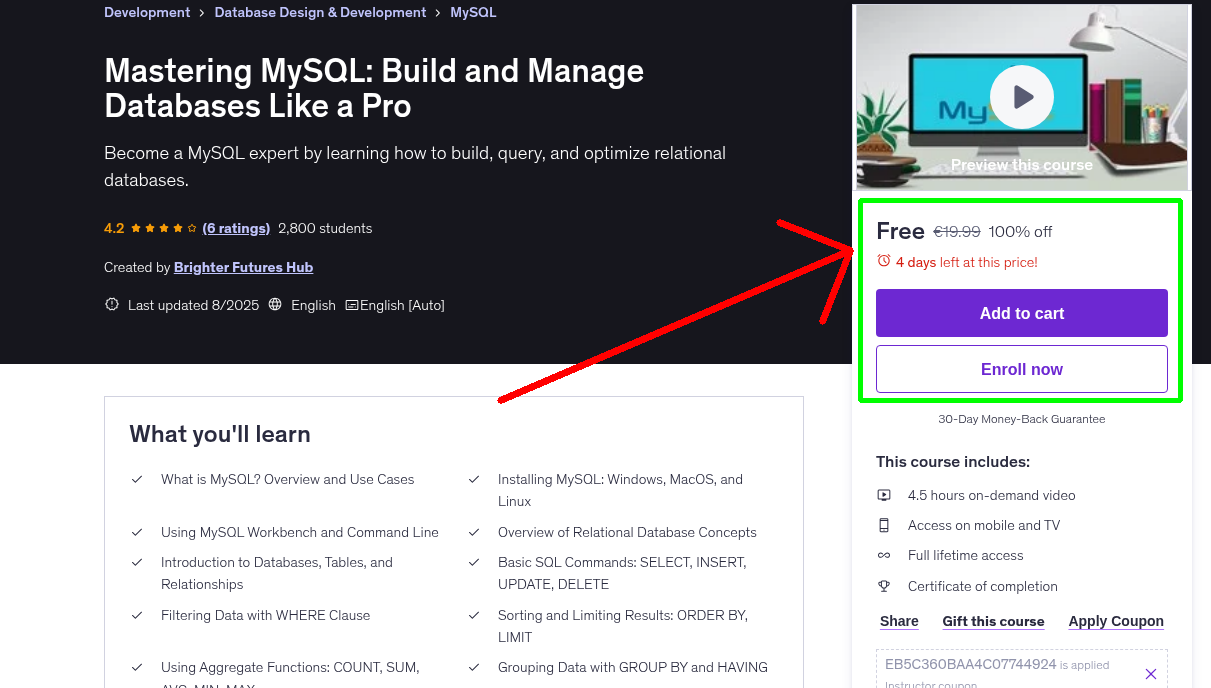Click the mobile and TV access icon
The width and height of the screenshot is (1211, 688).
tap(884, 524)
